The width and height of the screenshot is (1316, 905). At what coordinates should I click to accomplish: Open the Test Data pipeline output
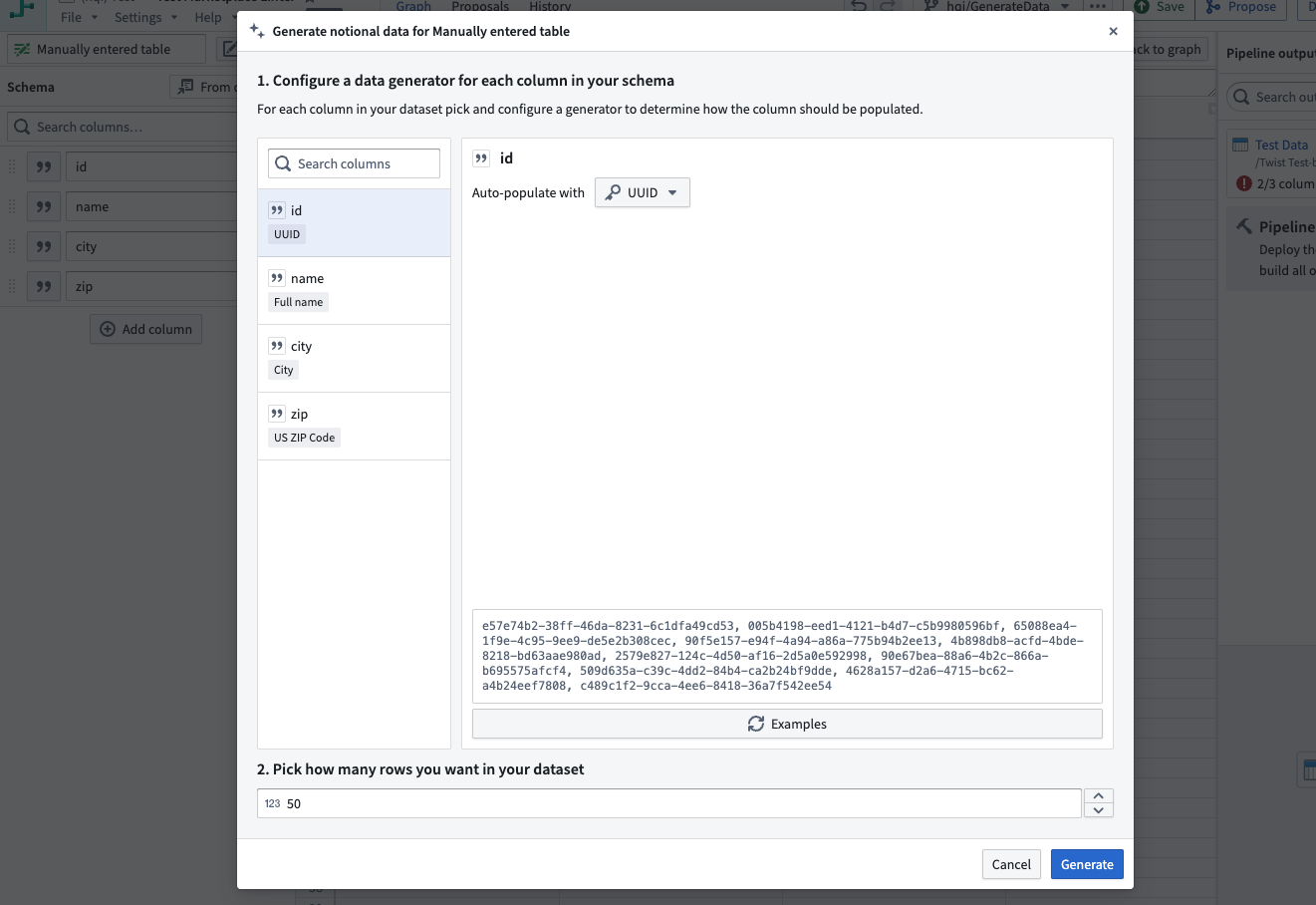point(1281,145)
